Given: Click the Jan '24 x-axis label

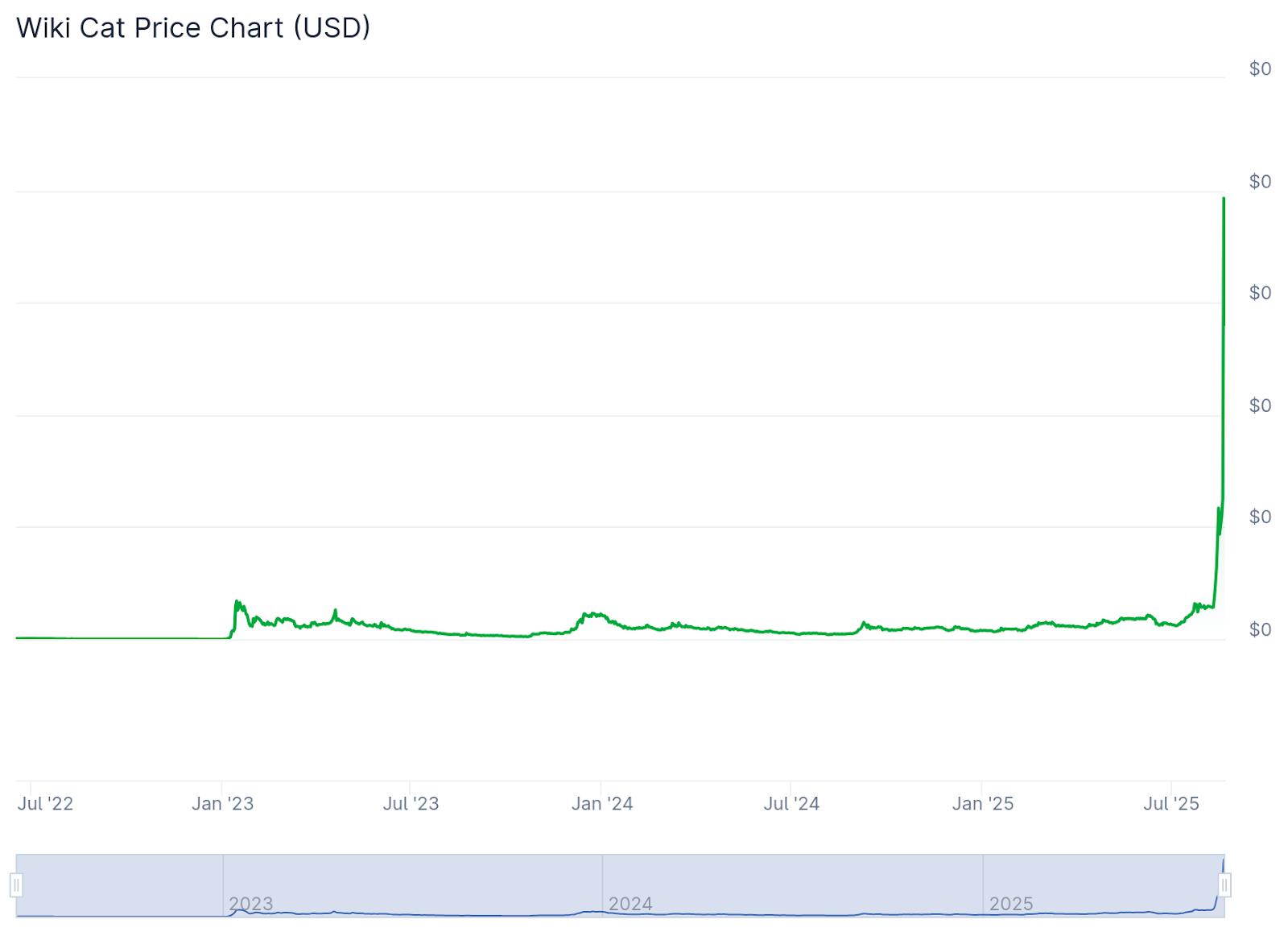Looking at the screenshot, I should (x=602, y=803).
